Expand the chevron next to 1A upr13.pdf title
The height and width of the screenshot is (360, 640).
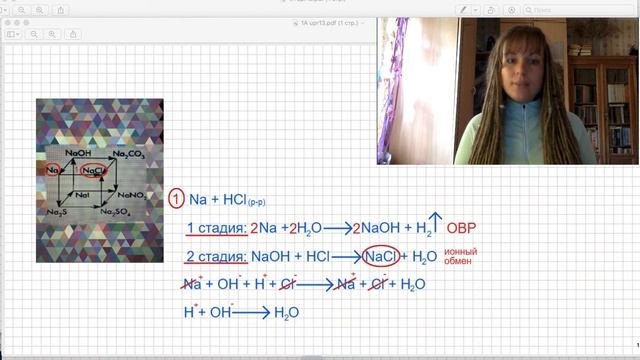[362, 23]
